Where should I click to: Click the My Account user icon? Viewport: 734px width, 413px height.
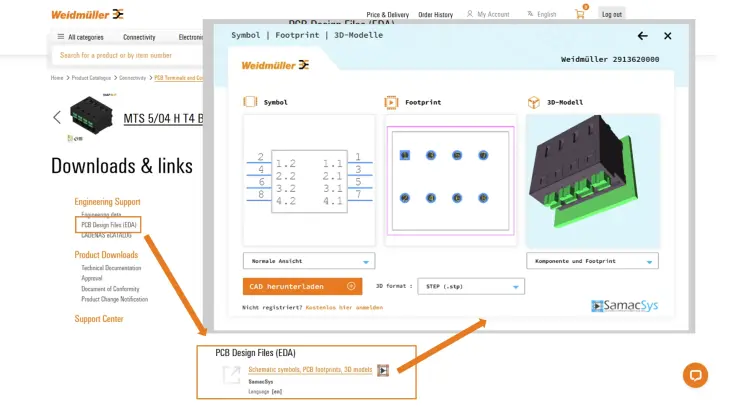(469, 15)
